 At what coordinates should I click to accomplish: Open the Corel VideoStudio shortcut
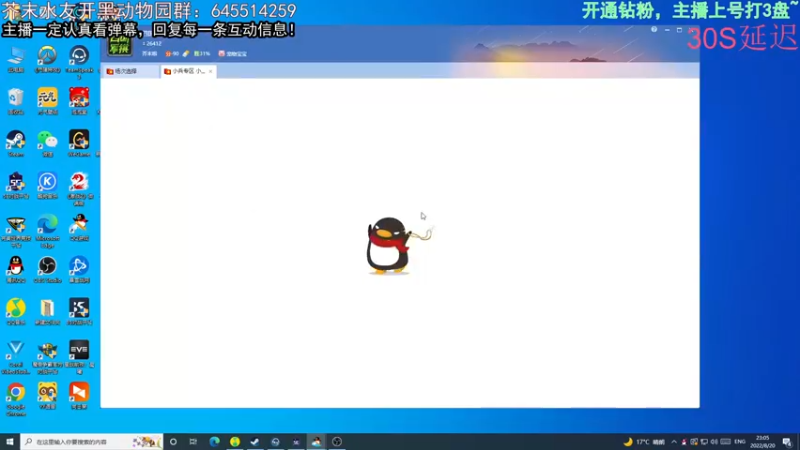(x=16, y=356)
